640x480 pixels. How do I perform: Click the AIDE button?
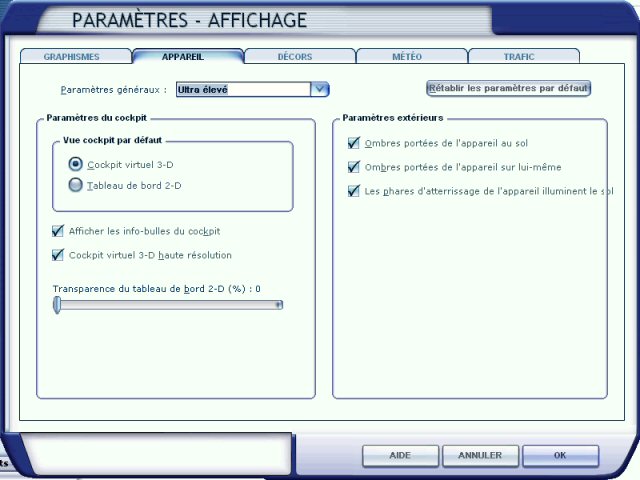pyautogui.click(x=400, y=456)
